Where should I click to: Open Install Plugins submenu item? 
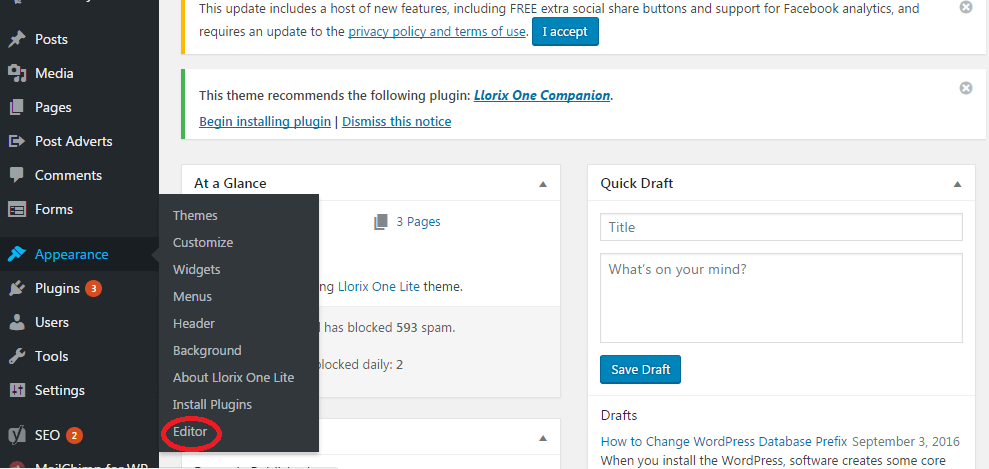pos(212,405)
